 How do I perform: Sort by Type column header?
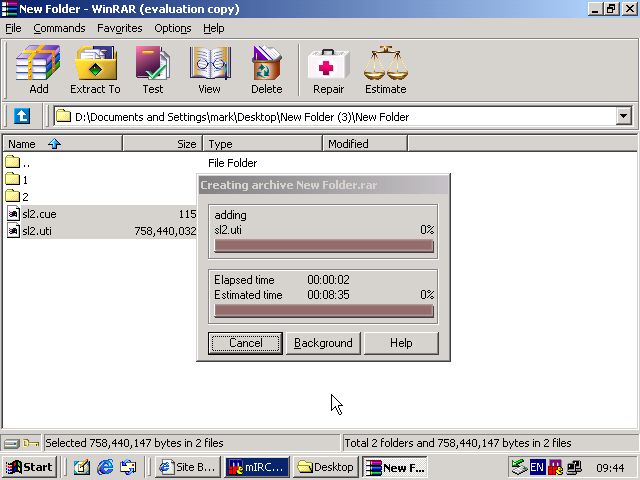point(262,144)
